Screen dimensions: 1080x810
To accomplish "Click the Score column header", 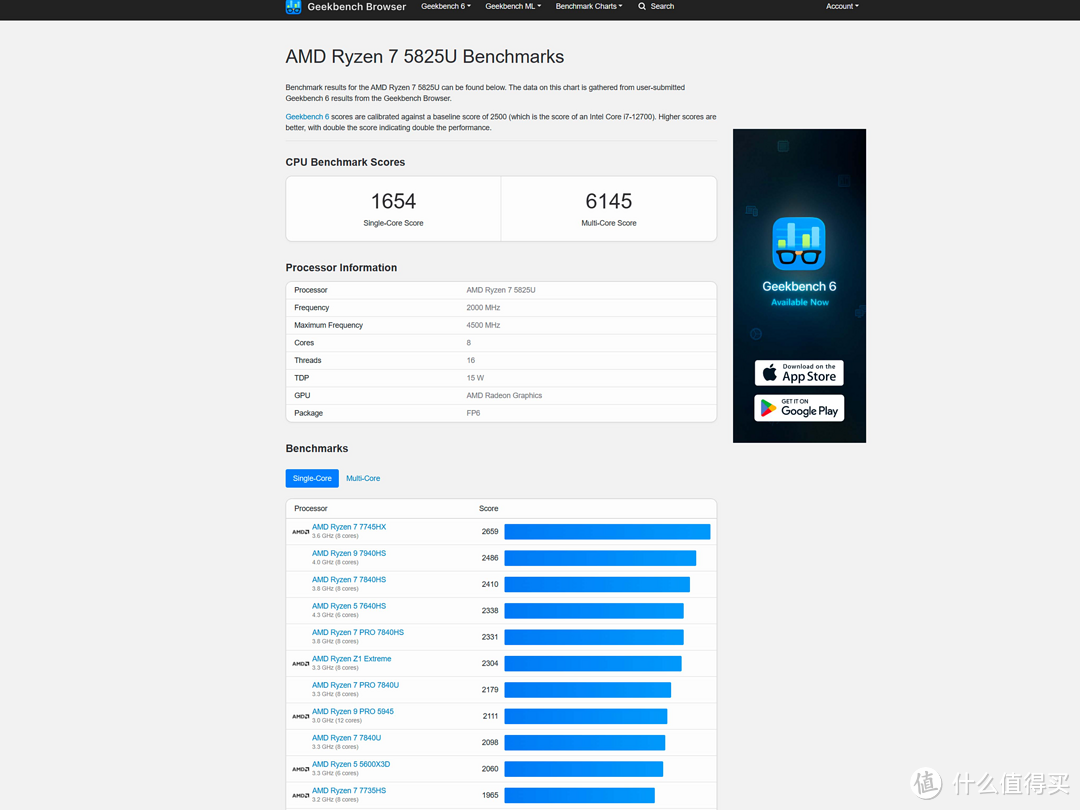I will (x=488, y=508).
